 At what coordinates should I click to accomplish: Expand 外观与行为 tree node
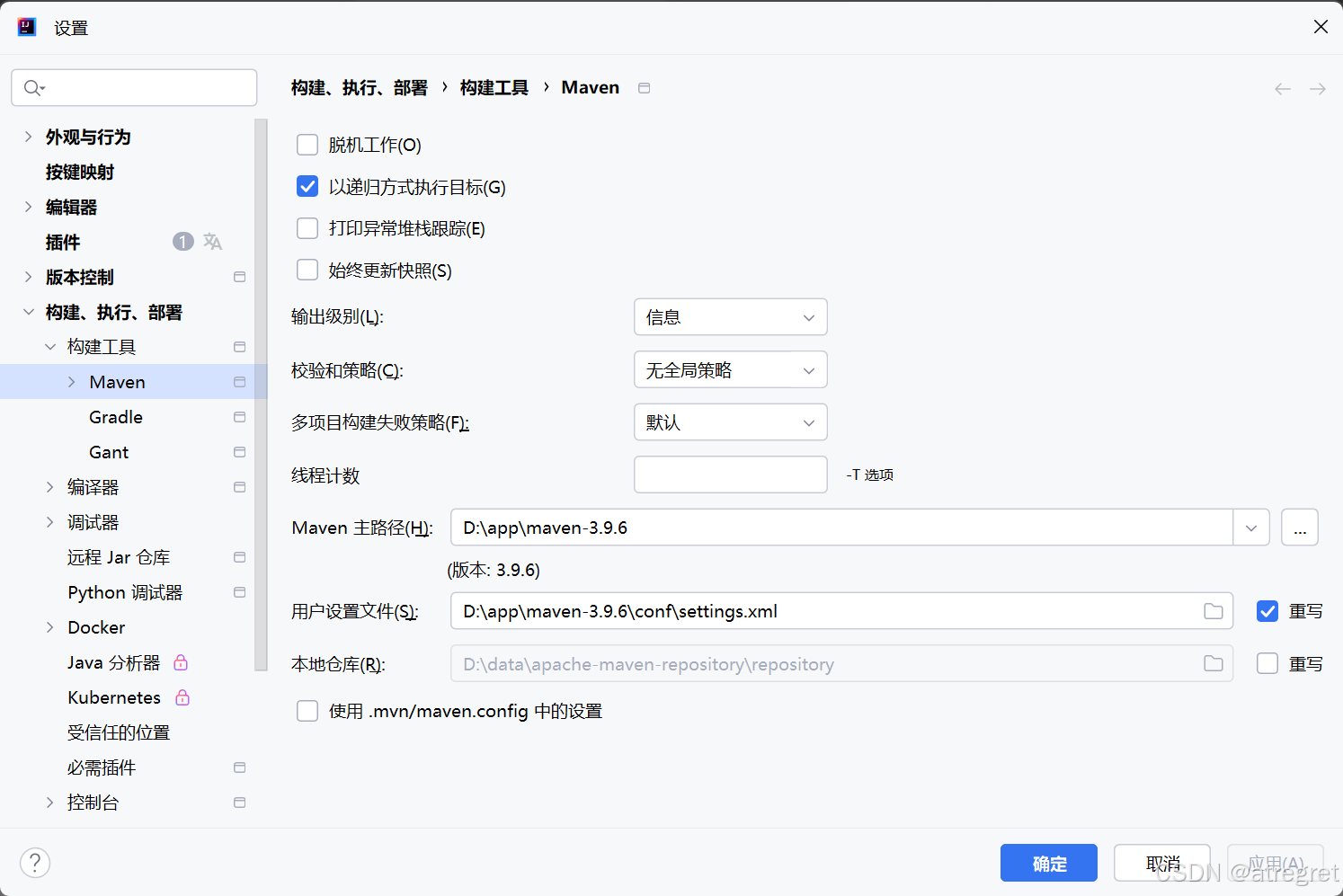28,137
